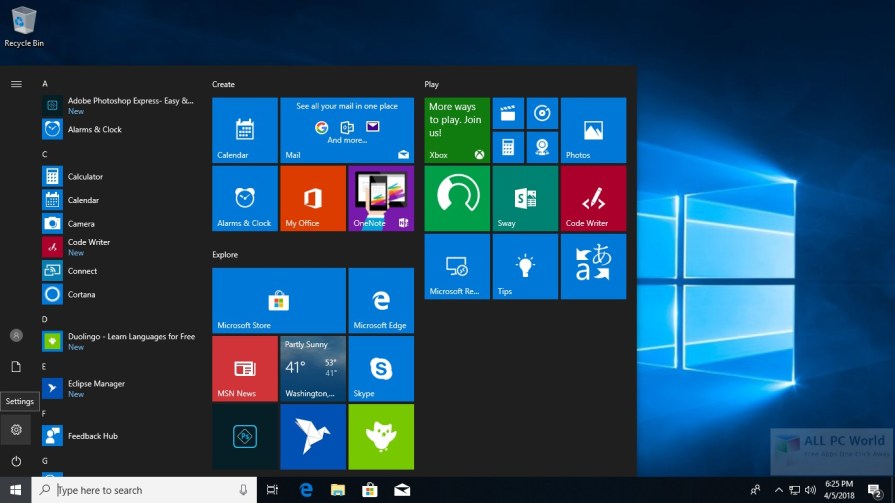Open File Explorer from the taskbar
The image size is (895, 503).
click(338, 490)
